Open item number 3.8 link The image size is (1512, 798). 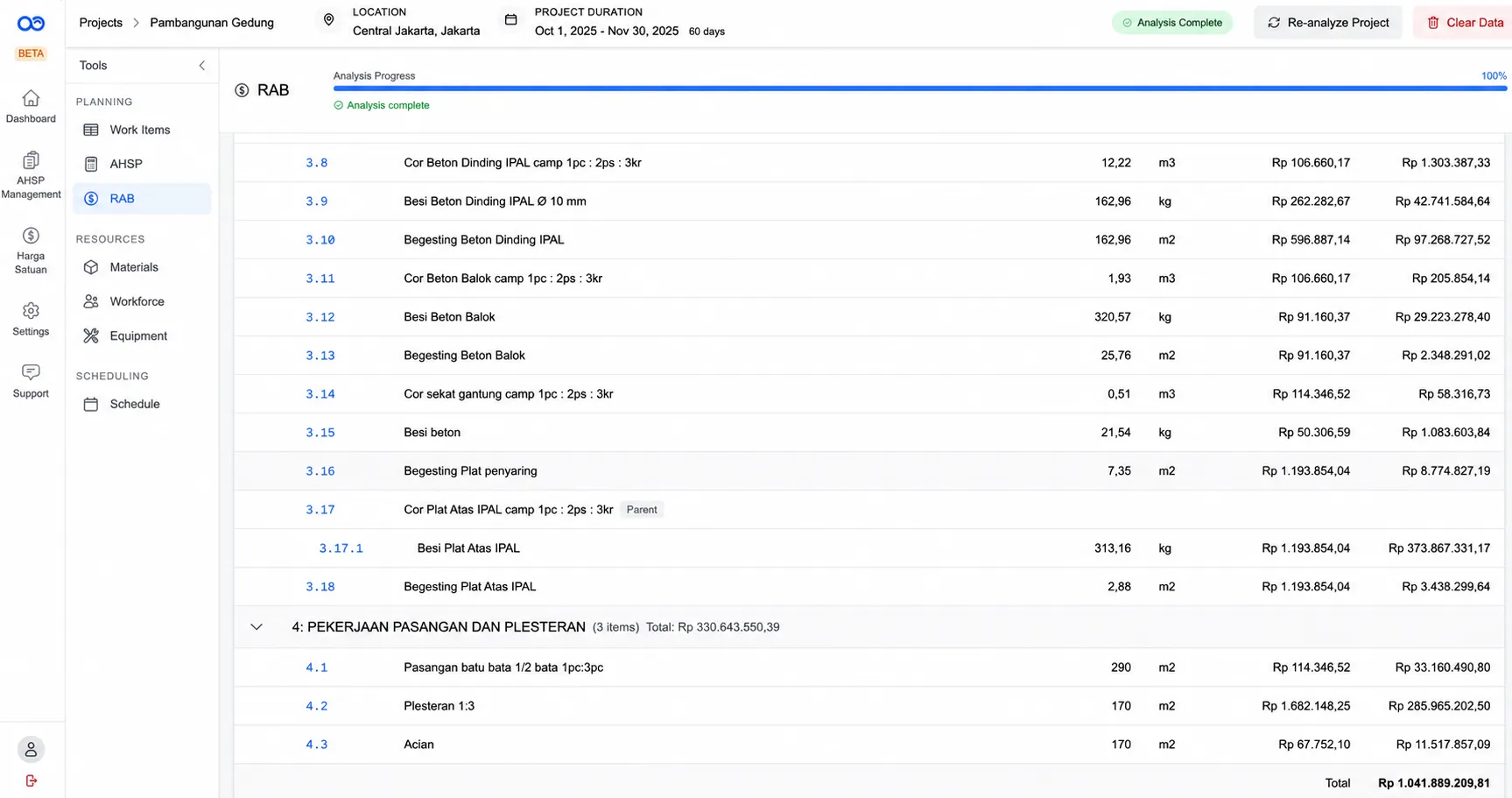(317, 163)
